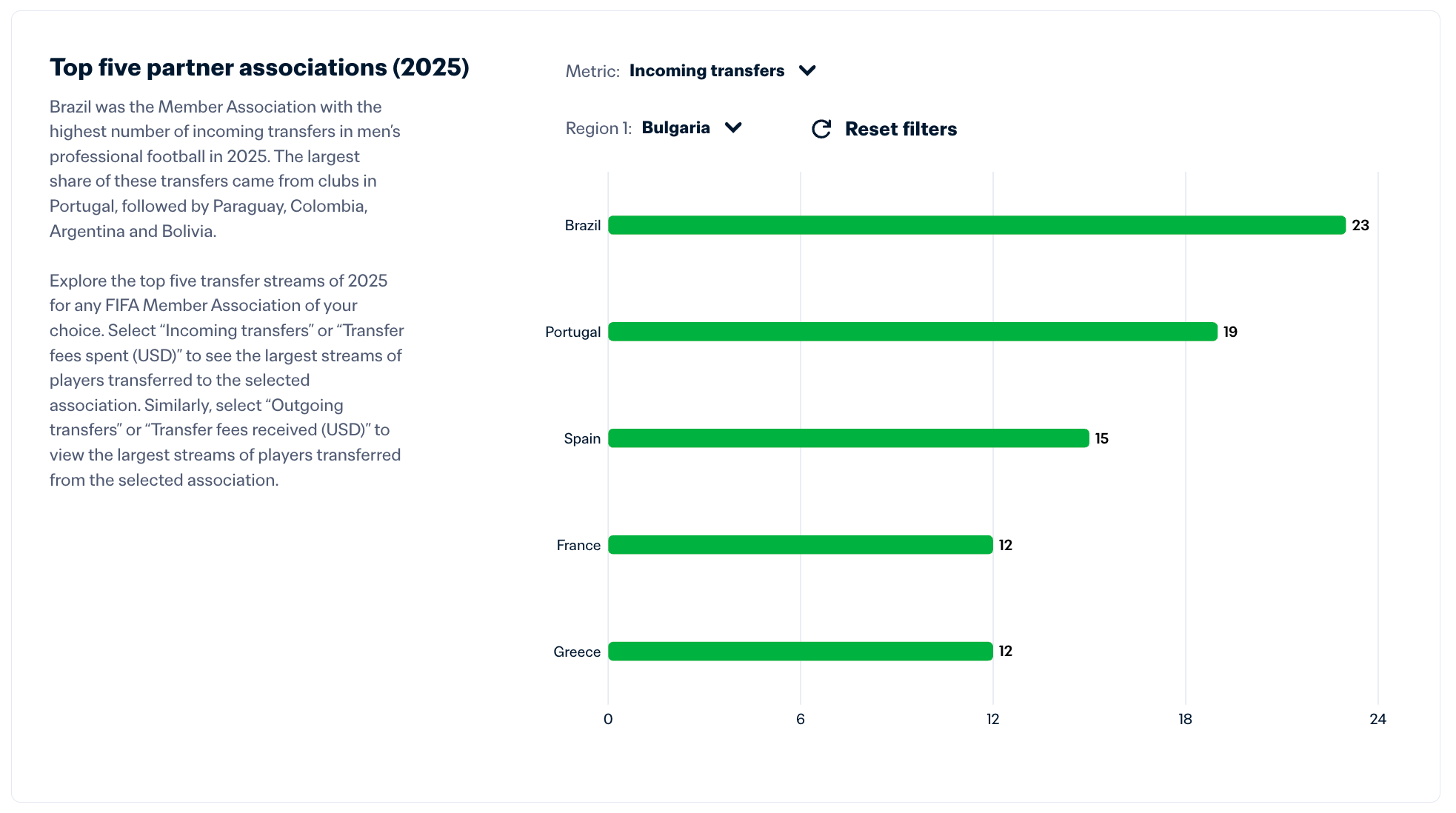
Task: Click the value 19 data label
Action: [x=1230, y=332]
